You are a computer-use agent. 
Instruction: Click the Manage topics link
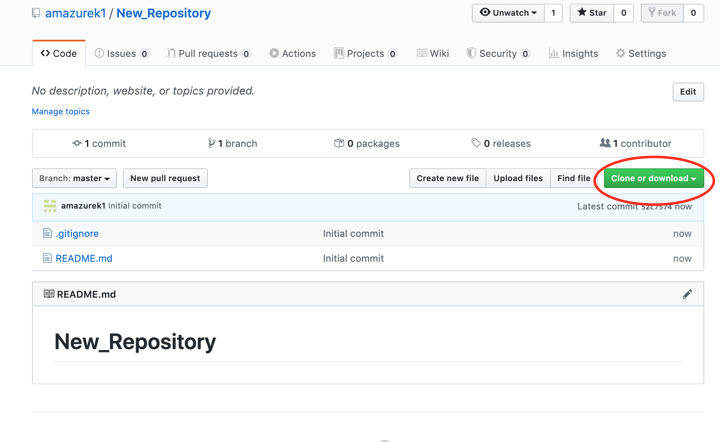tap(61, 112)
